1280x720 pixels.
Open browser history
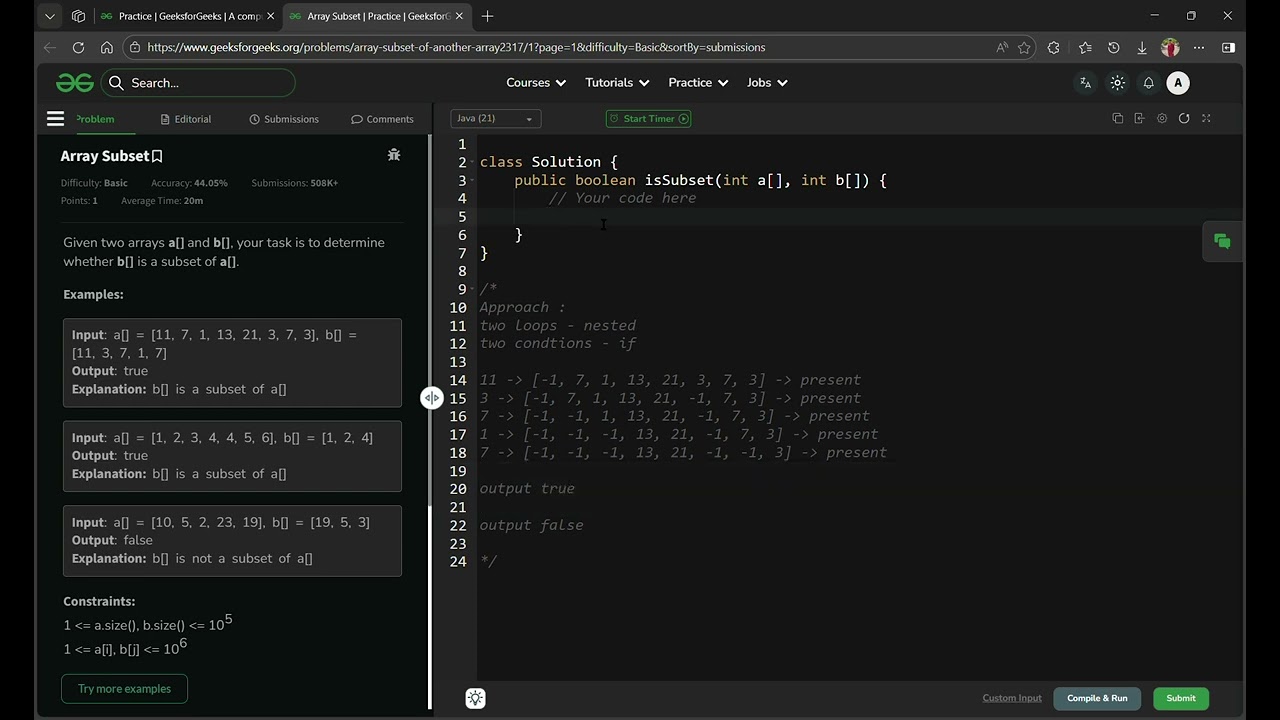click(1113, 47)
